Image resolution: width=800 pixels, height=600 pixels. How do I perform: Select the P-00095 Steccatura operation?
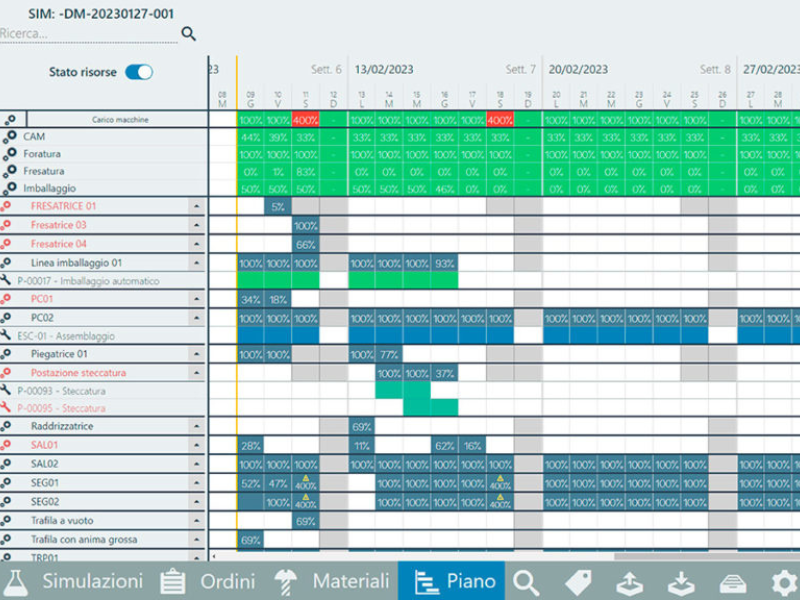61,408
